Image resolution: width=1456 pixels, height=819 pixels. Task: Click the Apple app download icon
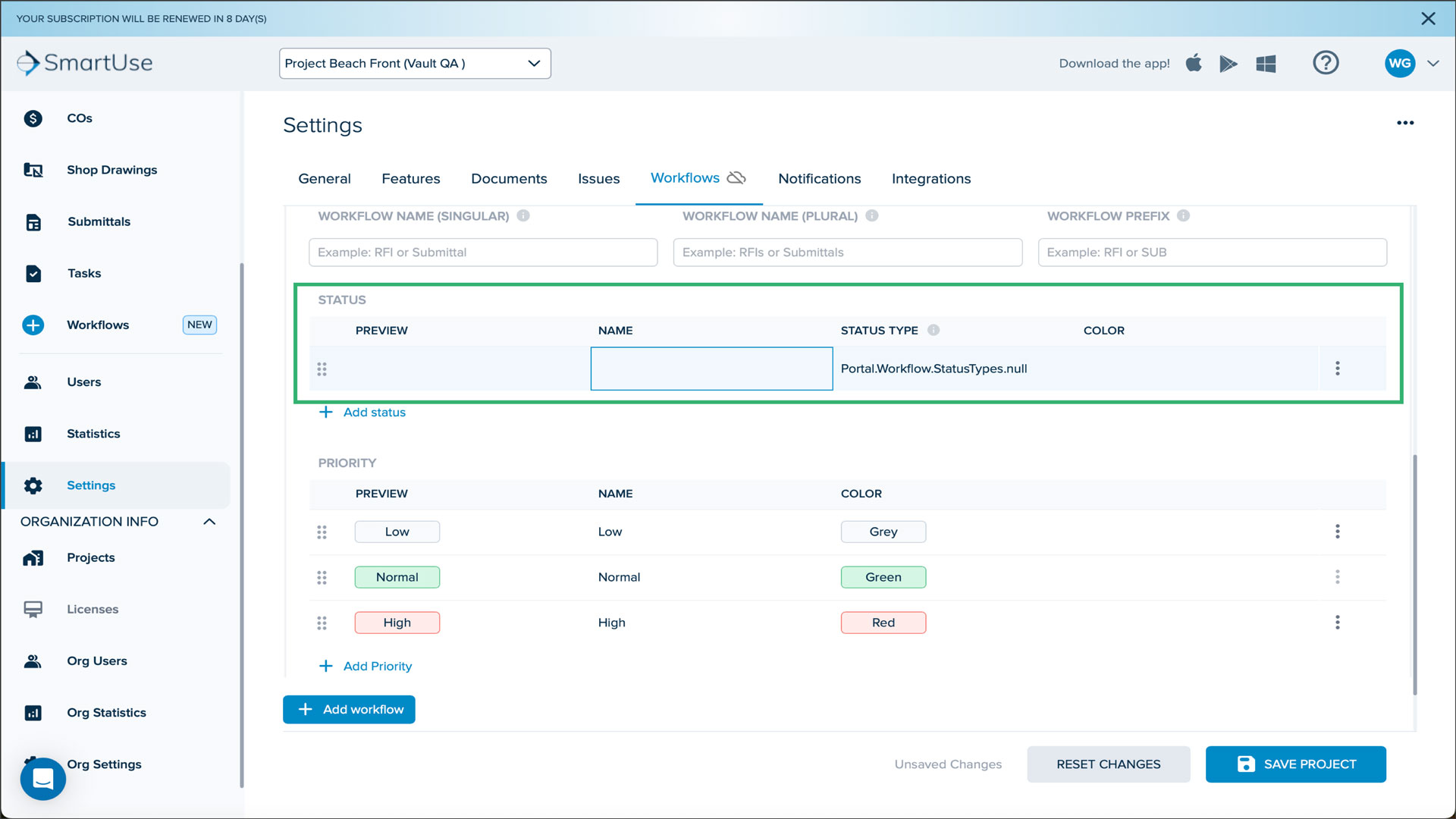point(1194,63)
